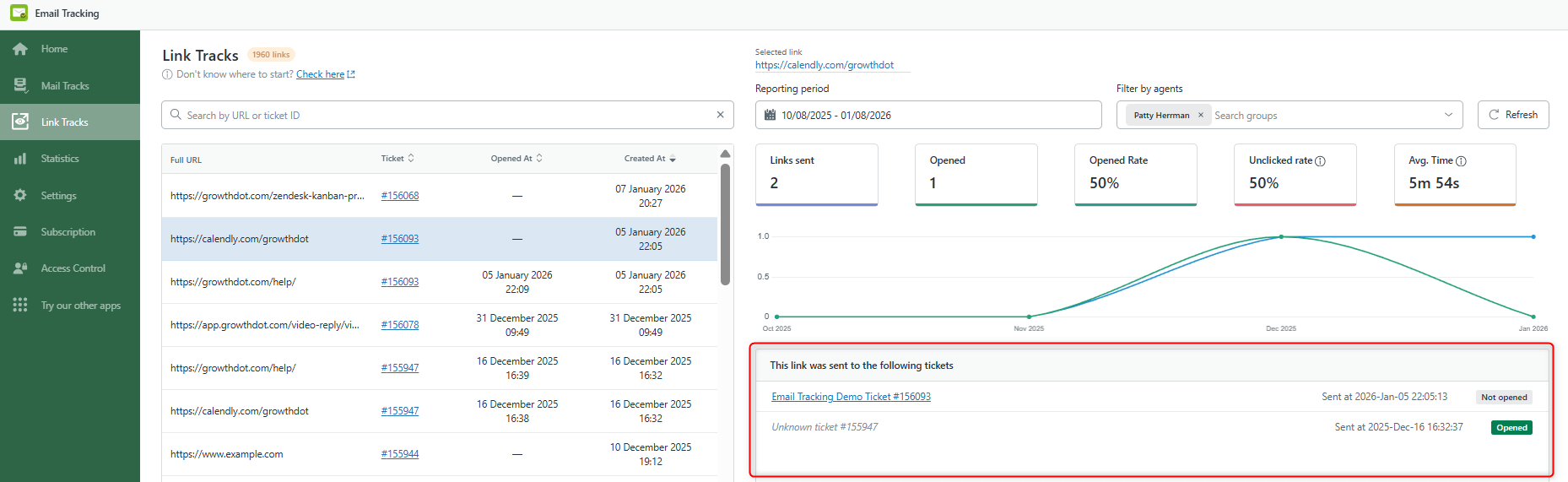Click the Unclicked rate info icon
The image size is (1568, 482).
tap(1321, 161)
